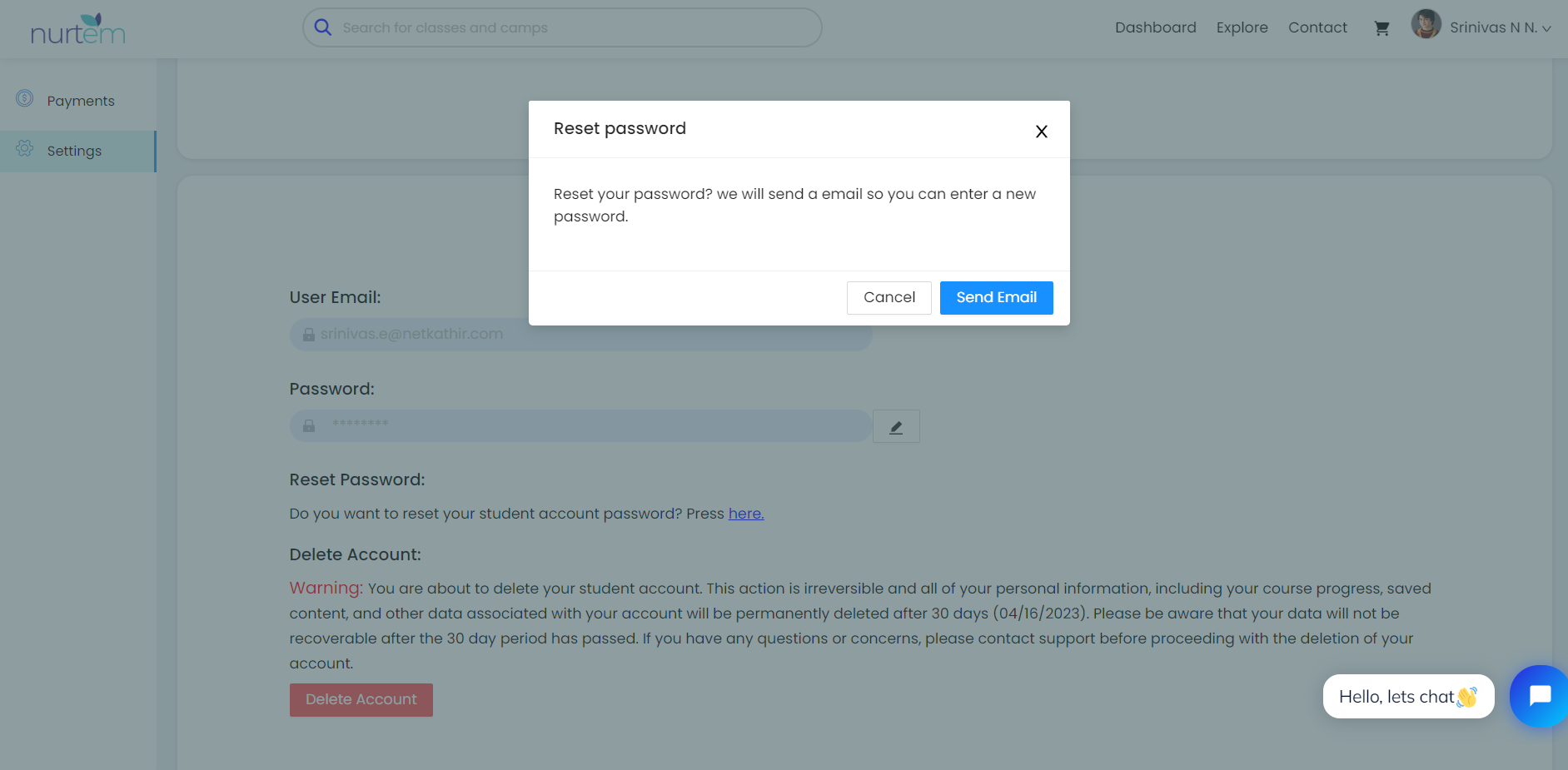Click the search magnifier icon
This screenshot has width=1568, height=770.
point(323,27)
